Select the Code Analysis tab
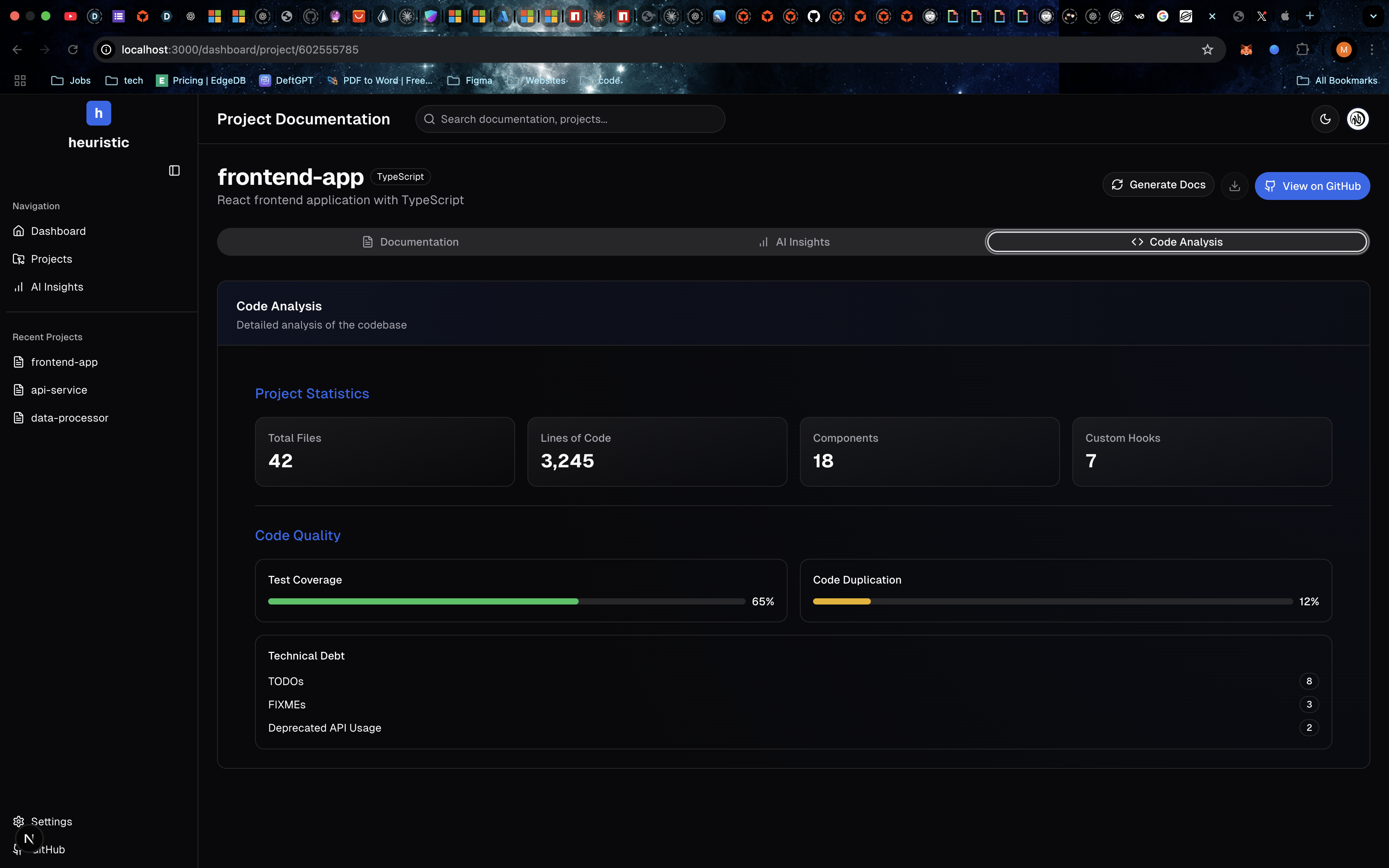The width and height of the screenshot is (1389, 868). (x=1177, y=242)
